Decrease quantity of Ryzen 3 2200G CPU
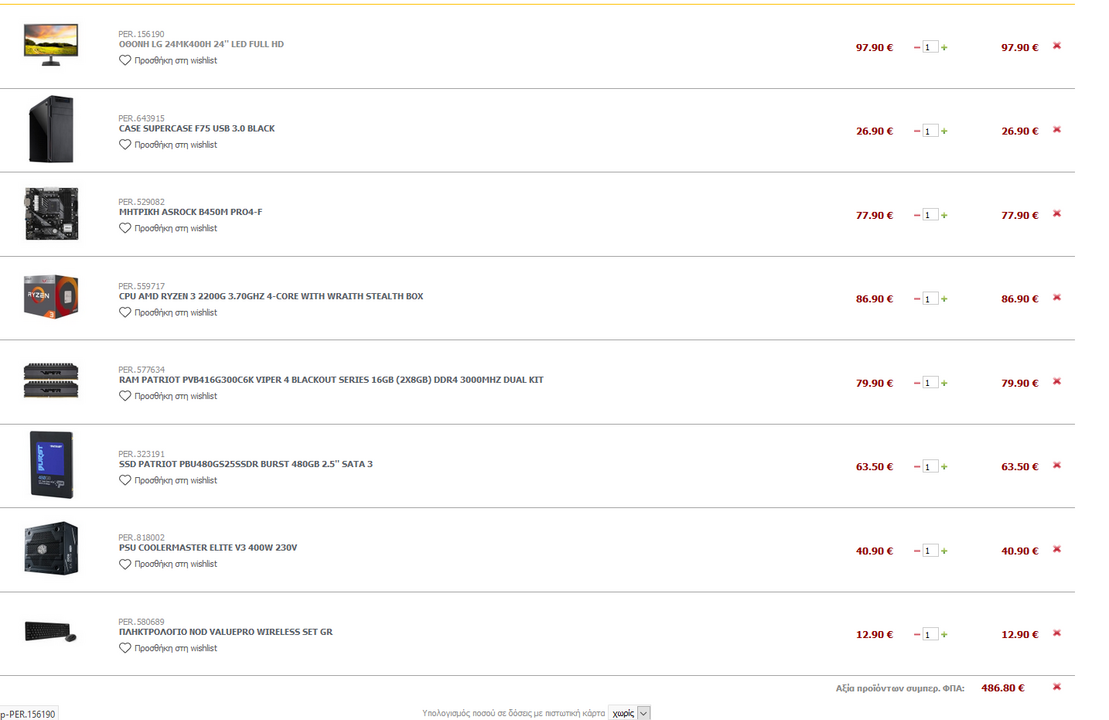The height and width of the screenshot is (720, 1109). 917,299
